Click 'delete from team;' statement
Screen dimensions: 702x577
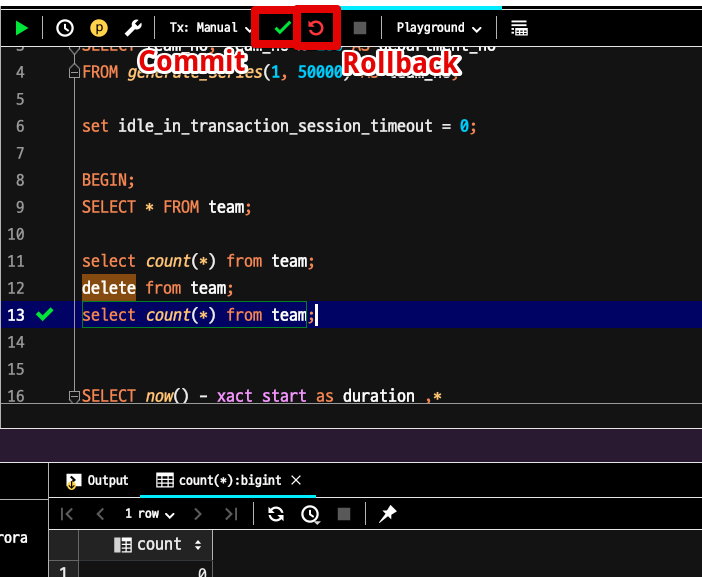[158, 288]
